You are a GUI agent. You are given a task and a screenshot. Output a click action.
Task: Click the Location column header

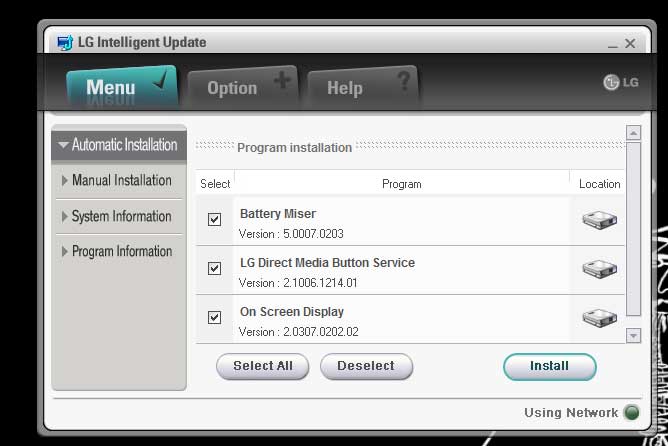point(599,184)
